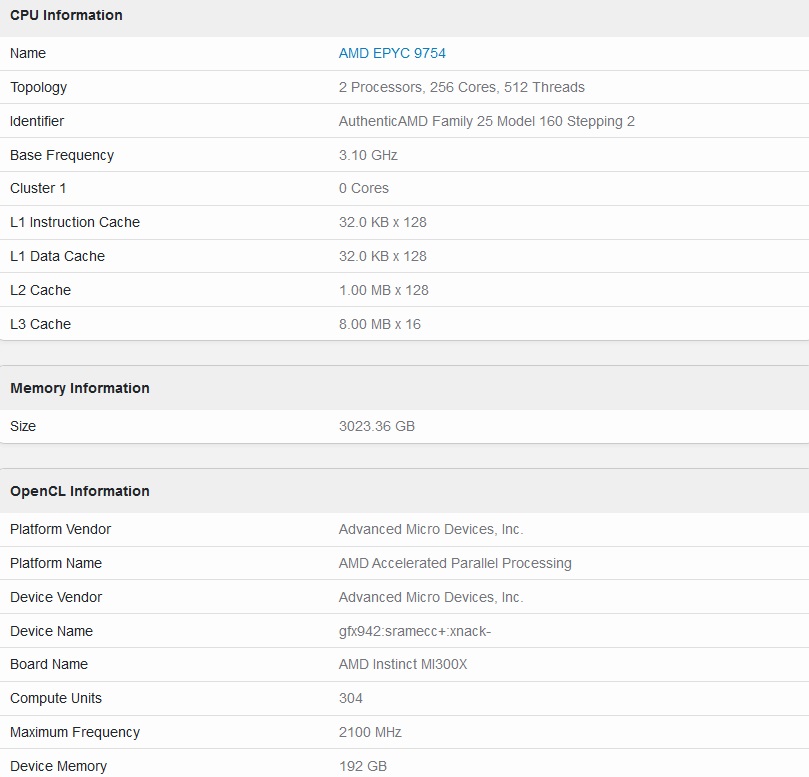Click the L3 Cache 8.00 MB value
The height and width of the screenshot is (777, 809).
coord(380,325)
